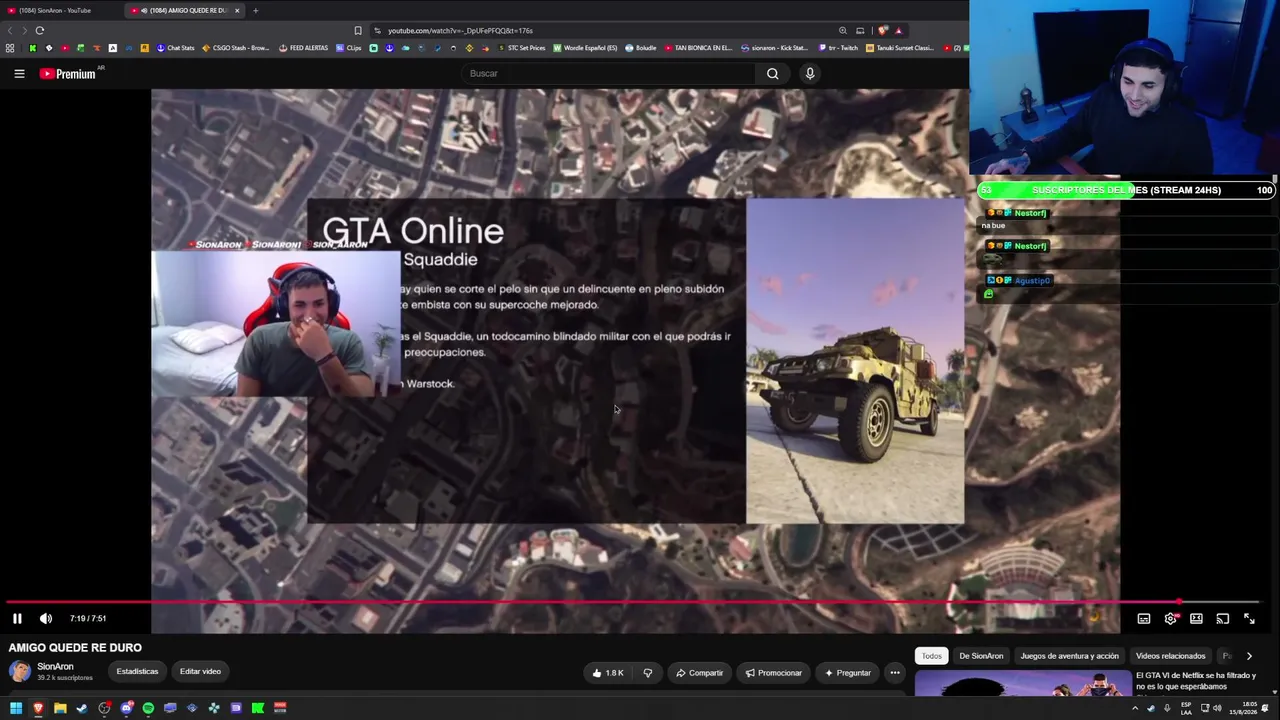Open the FEED ALERTAS bookmark
Image resolution: width=1280 pixels, height=720 pixels.
tap(303, 48)
